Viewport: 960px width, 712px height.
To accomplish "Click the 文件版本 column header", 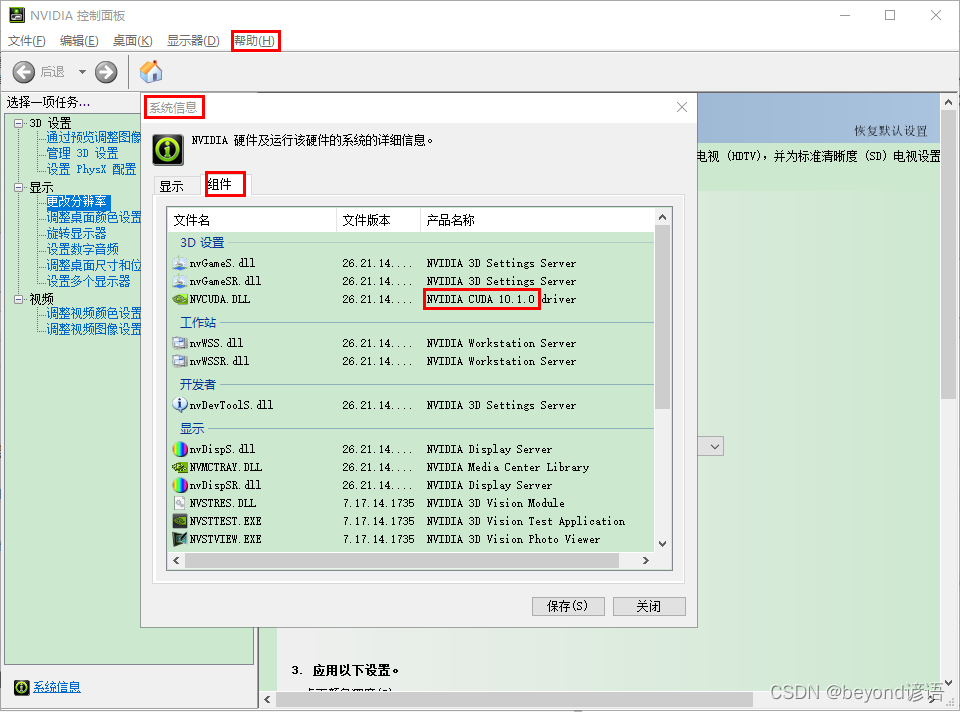I will click(x=378, y=220).
